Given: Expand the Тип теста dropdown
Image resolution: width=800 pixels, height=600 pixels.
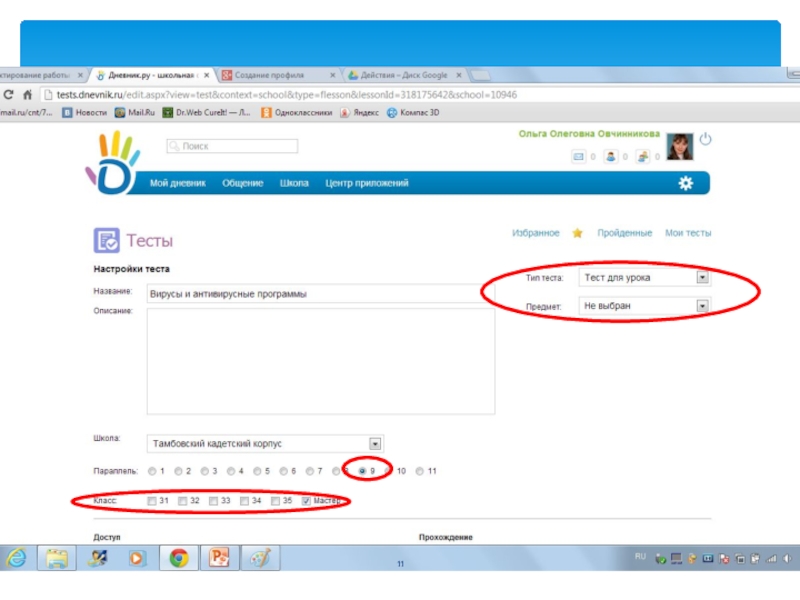Looking at the screenshot, I should point(703,278).
